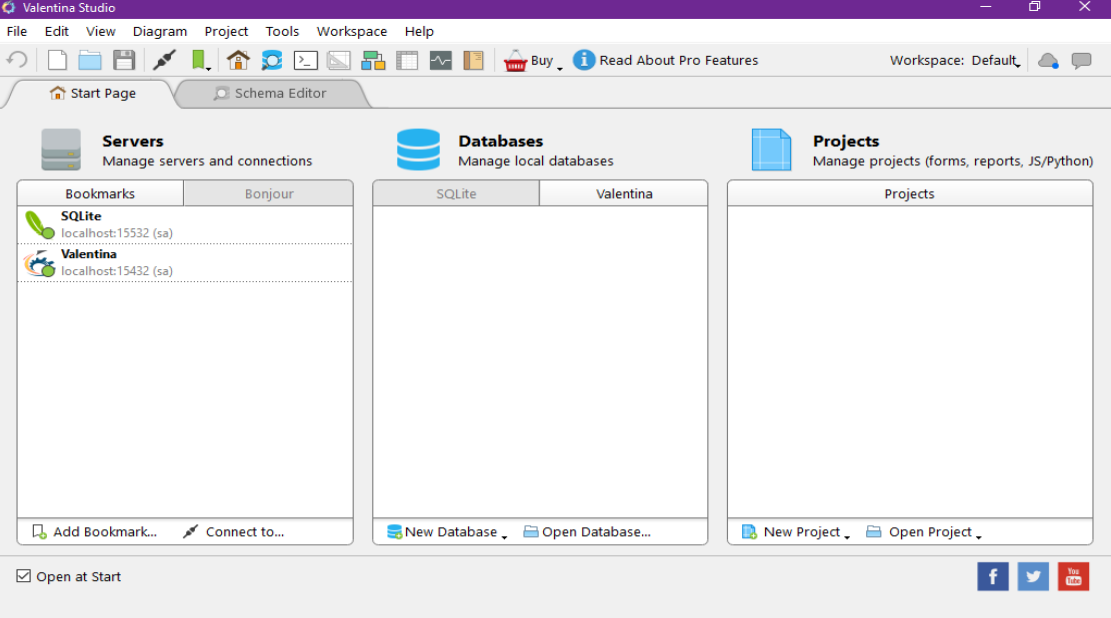Click the 'Manage servers and connections' text
Screen dimensions: 1111x618
click(207, 161)
